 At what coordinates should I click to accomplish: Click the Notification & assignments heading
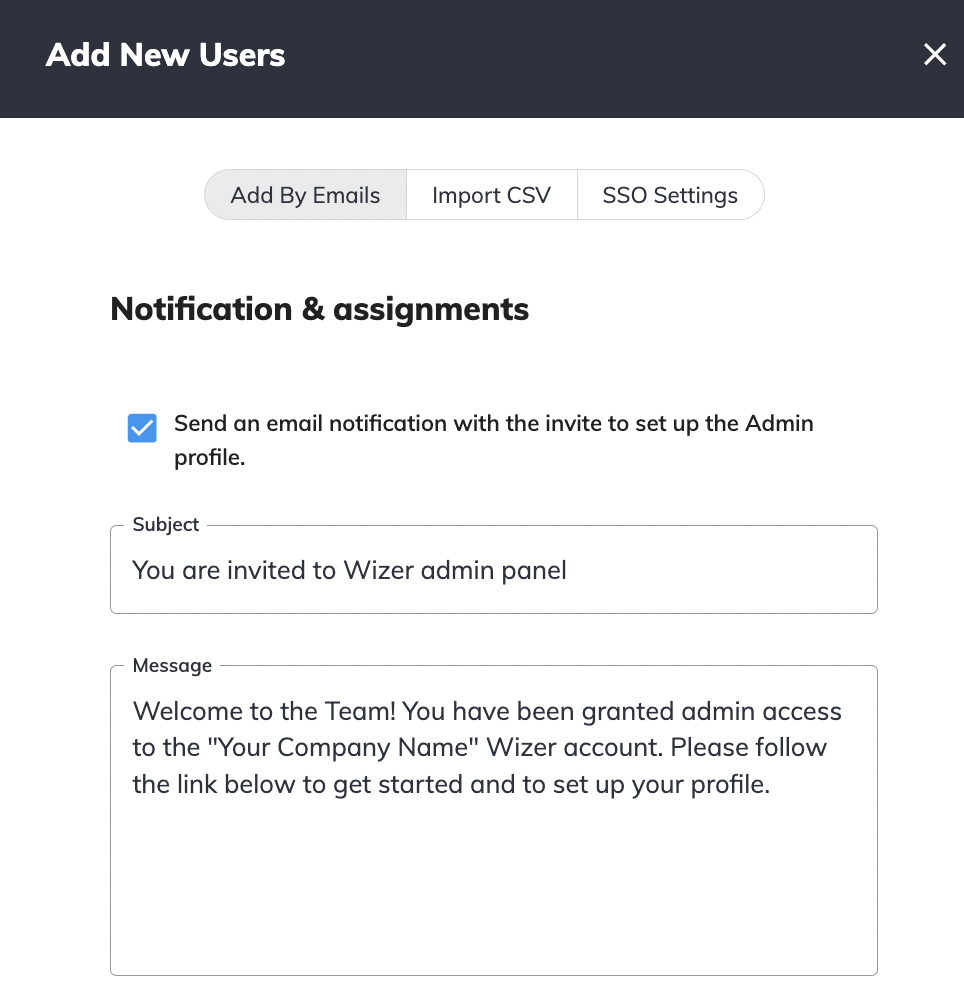click(x=320, y=309)
